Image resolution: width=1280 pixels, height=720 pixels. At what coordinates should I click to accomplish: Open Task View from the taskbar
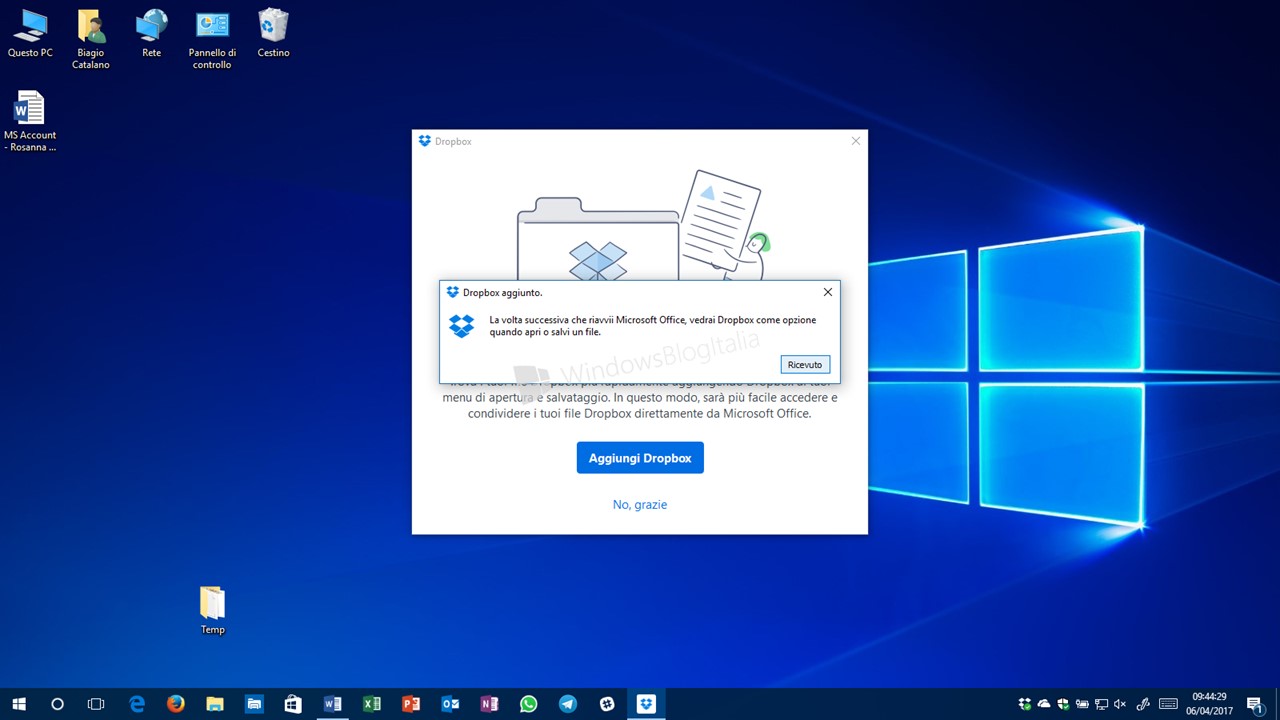click(96, 704)
